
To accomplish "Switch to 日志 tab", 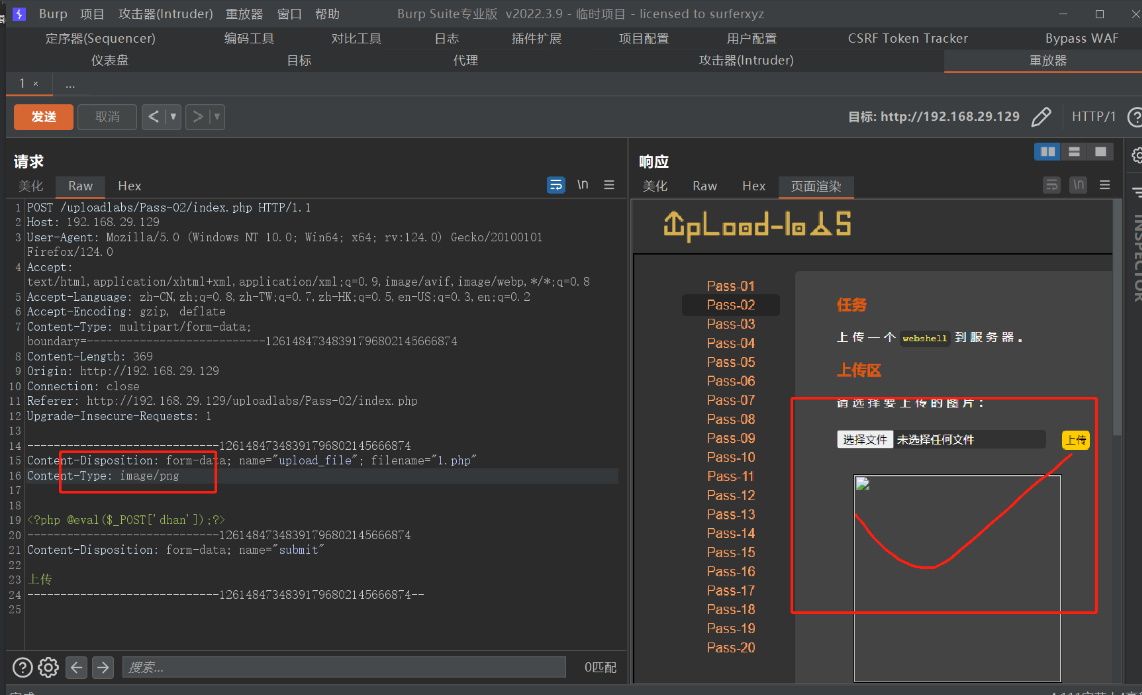I will click(446, 39).
